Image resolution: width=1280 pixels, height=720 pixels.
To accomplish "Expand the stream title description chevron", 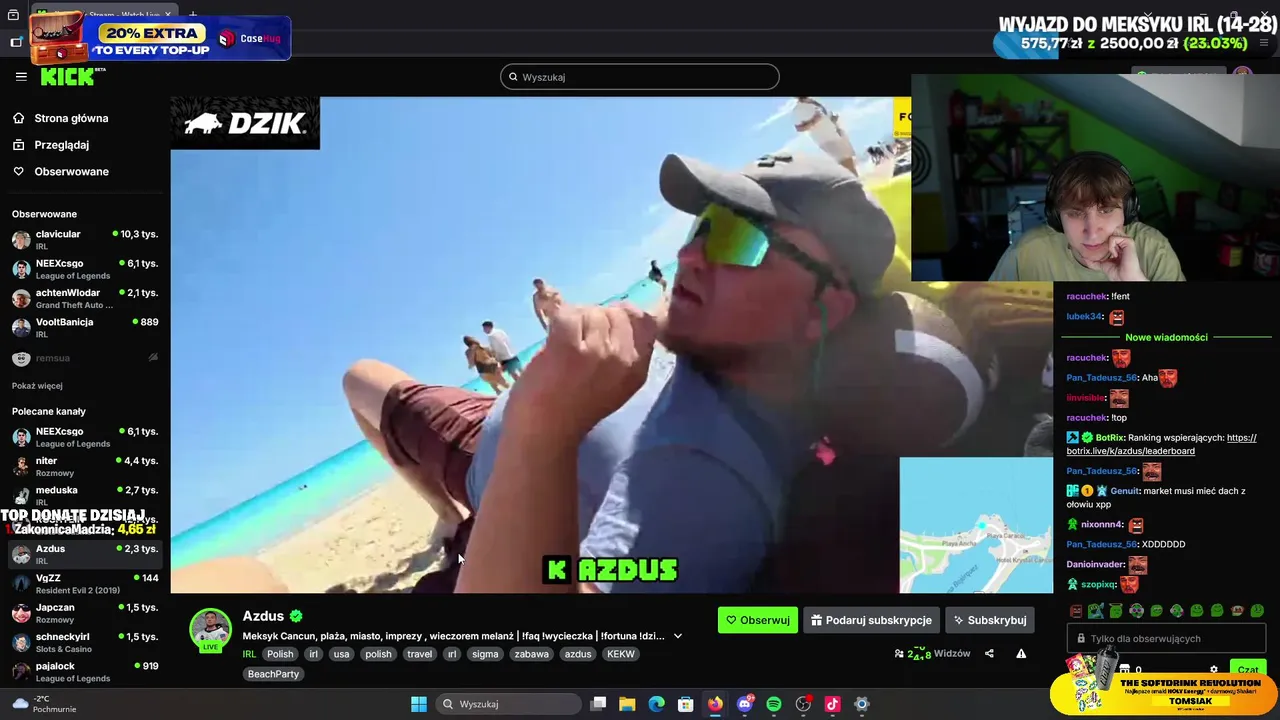I will point(678,636).
